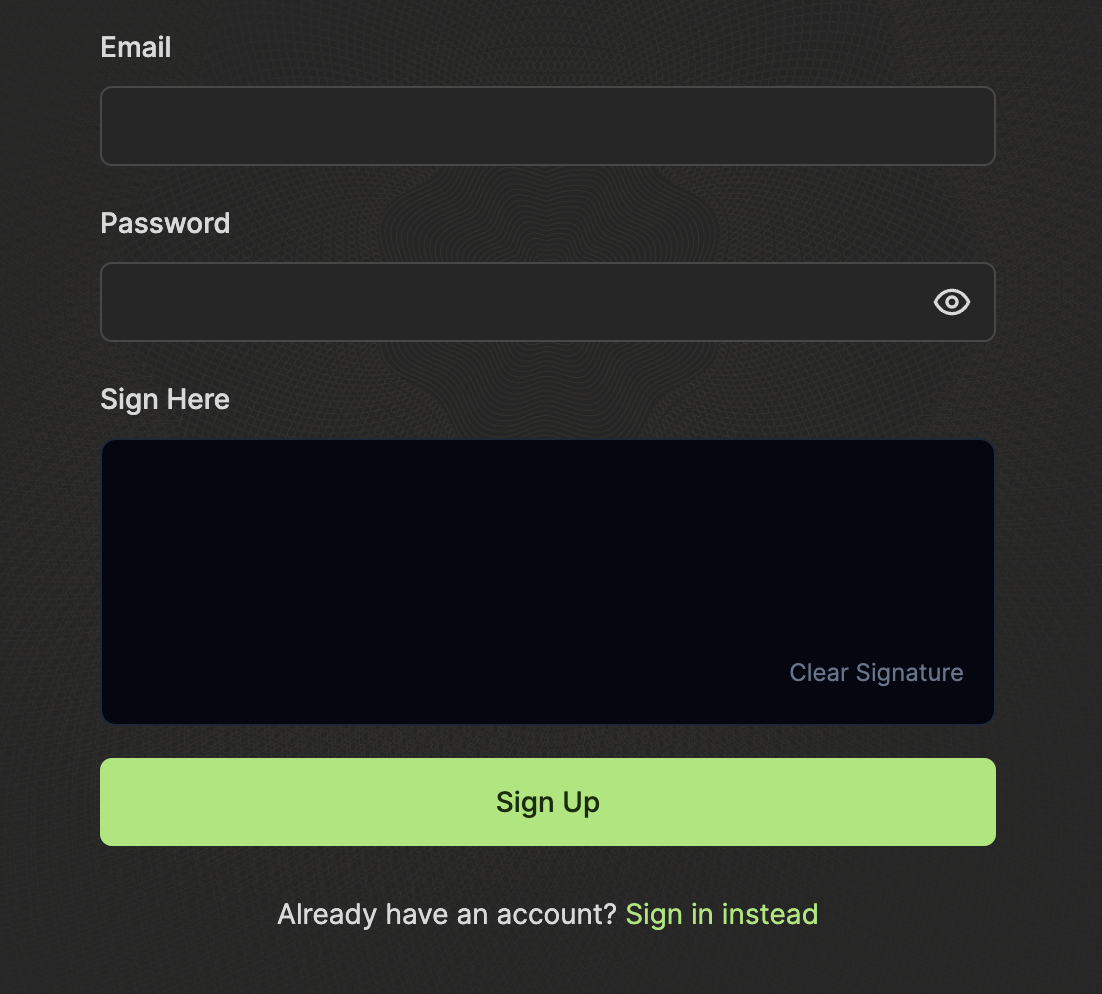Click the Password label text
Screen dimensions: 1102x994
click(165, 223)
